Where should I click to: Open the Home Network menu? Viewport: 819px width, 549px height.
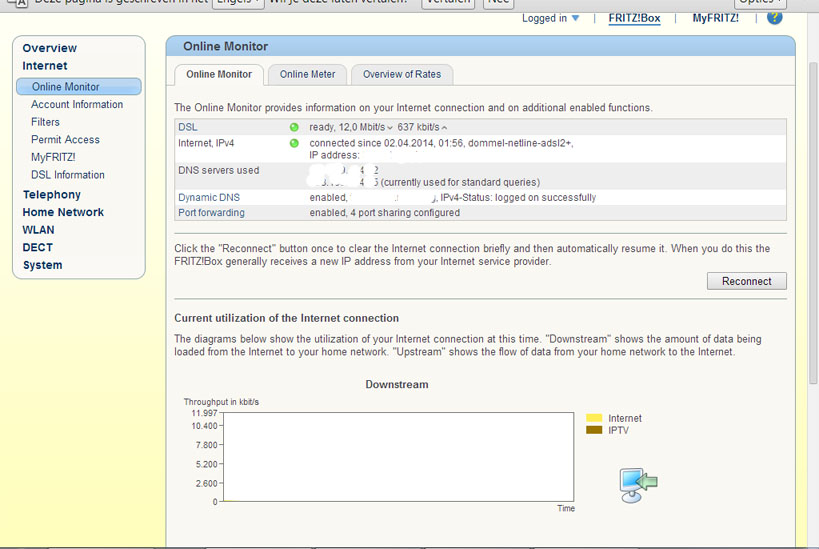click(x=63, y=213)
